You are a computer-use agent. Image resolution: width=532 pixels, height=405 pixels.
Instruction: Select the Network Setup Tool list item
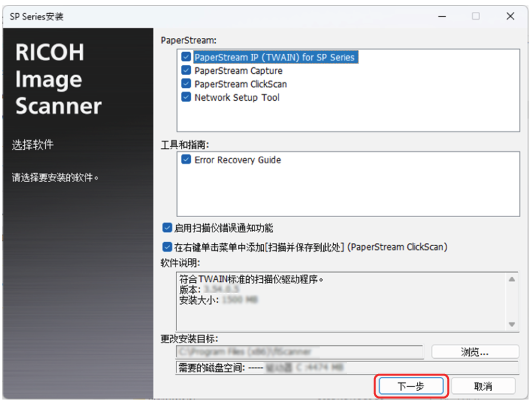(237, 97)
